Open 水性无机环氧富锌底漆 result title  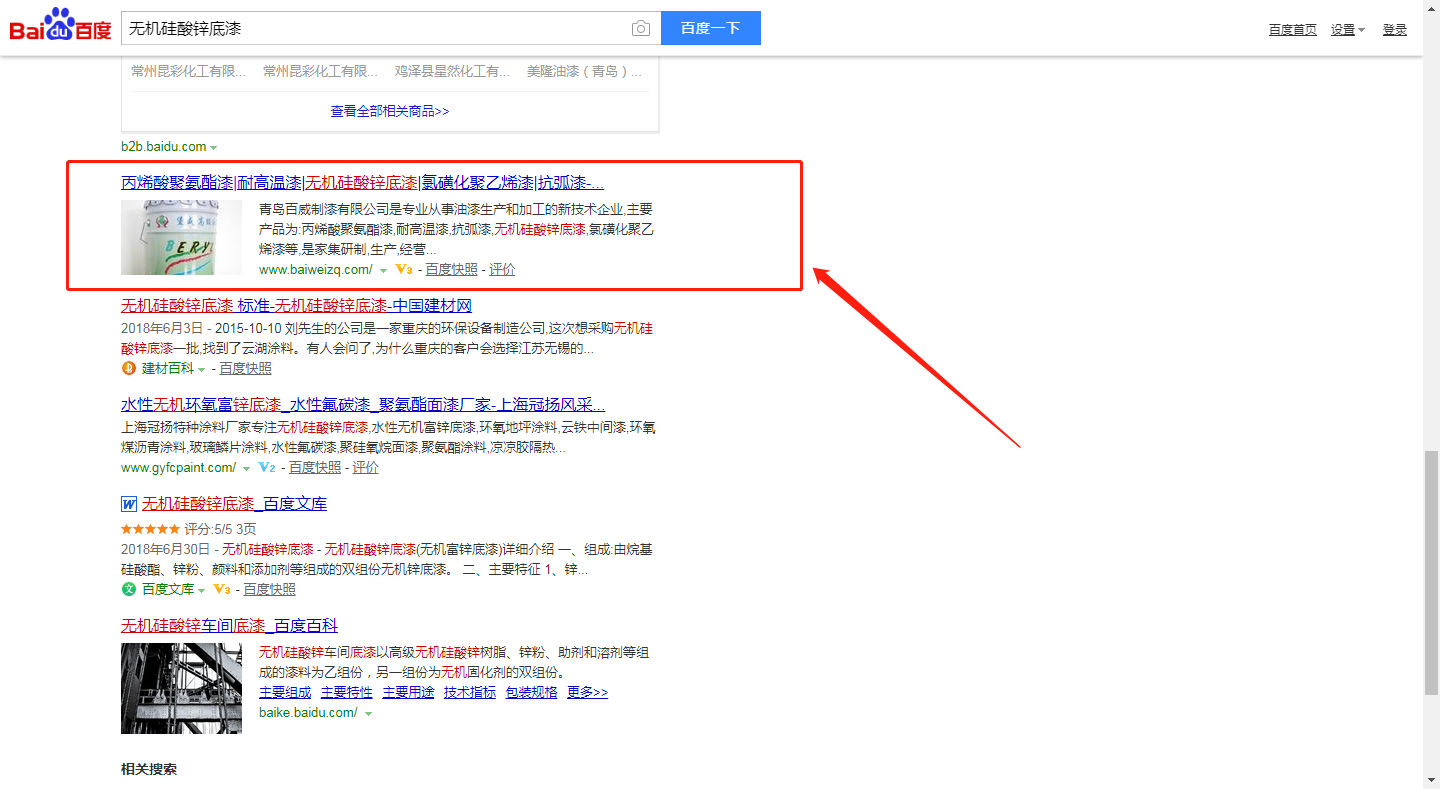[363, 404]
